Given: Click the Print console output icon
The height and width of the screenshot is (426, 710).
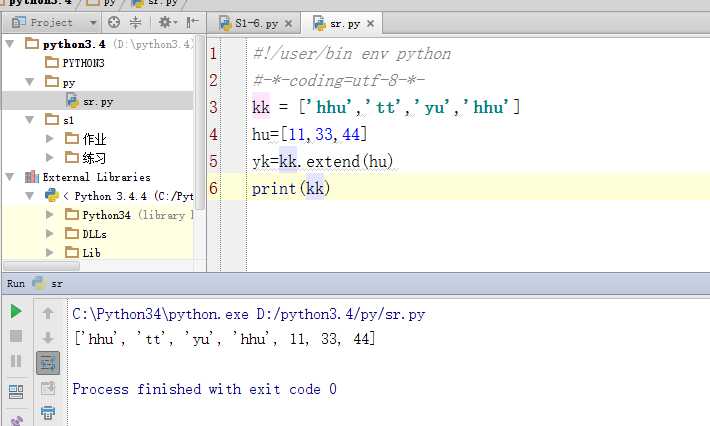Looking at the screenshot, I should pos(48,412).
